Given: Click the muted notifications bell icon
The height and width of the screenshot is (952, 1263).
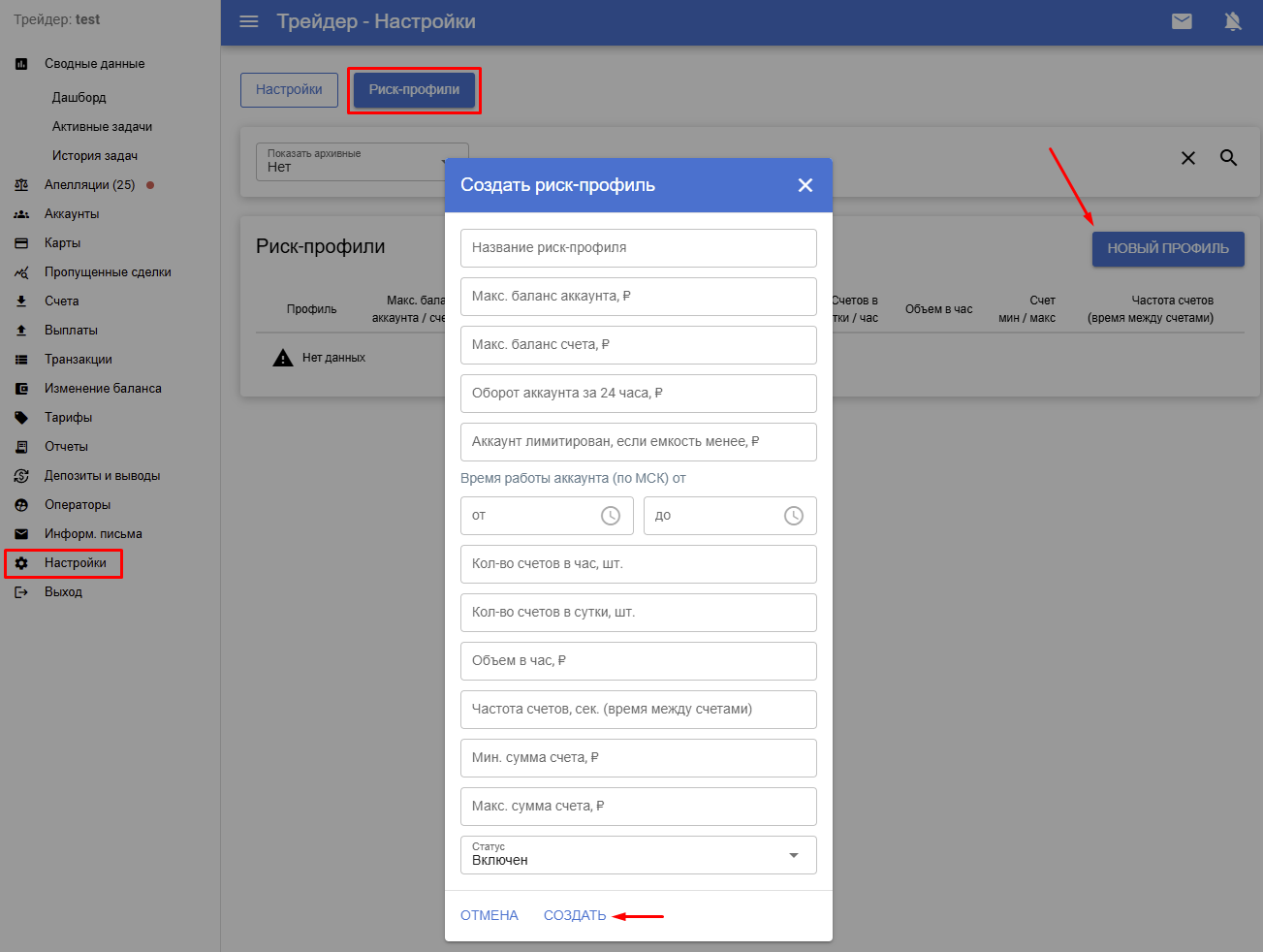Looking at the screenshot, I should 1232,21.
